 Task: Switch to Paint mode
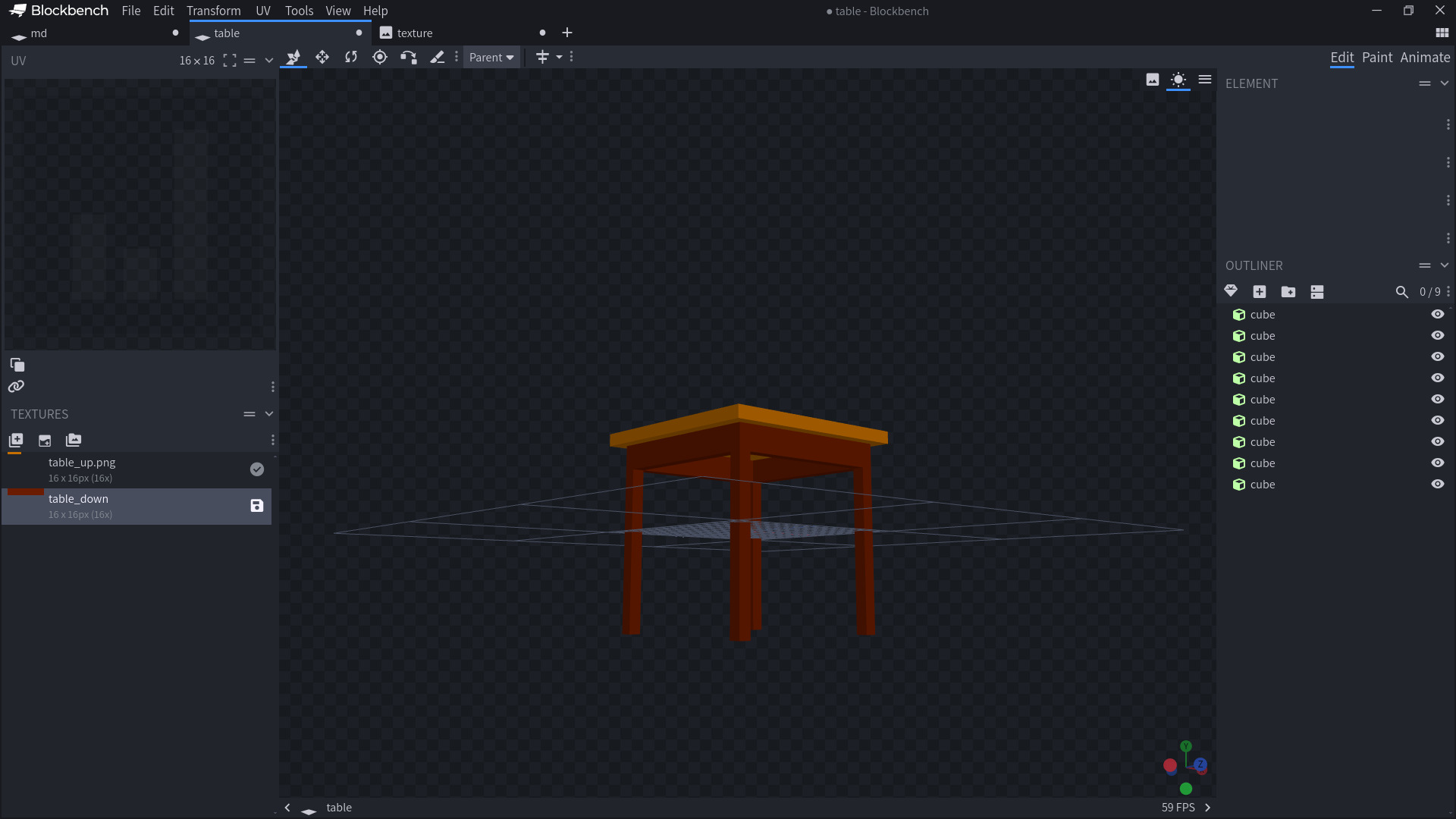1376,58
